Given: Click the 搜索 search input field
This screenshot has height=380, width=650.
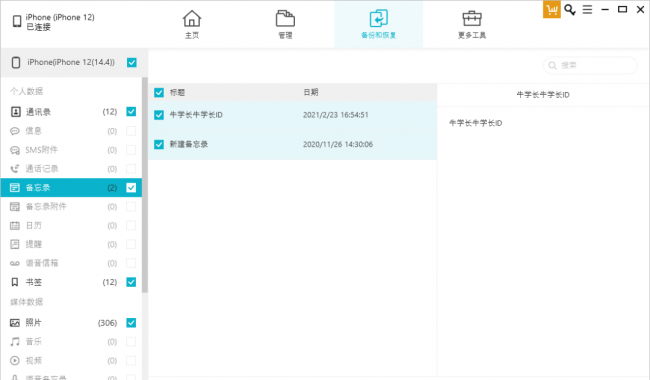Looking at the screenshot, I should 590,65.
